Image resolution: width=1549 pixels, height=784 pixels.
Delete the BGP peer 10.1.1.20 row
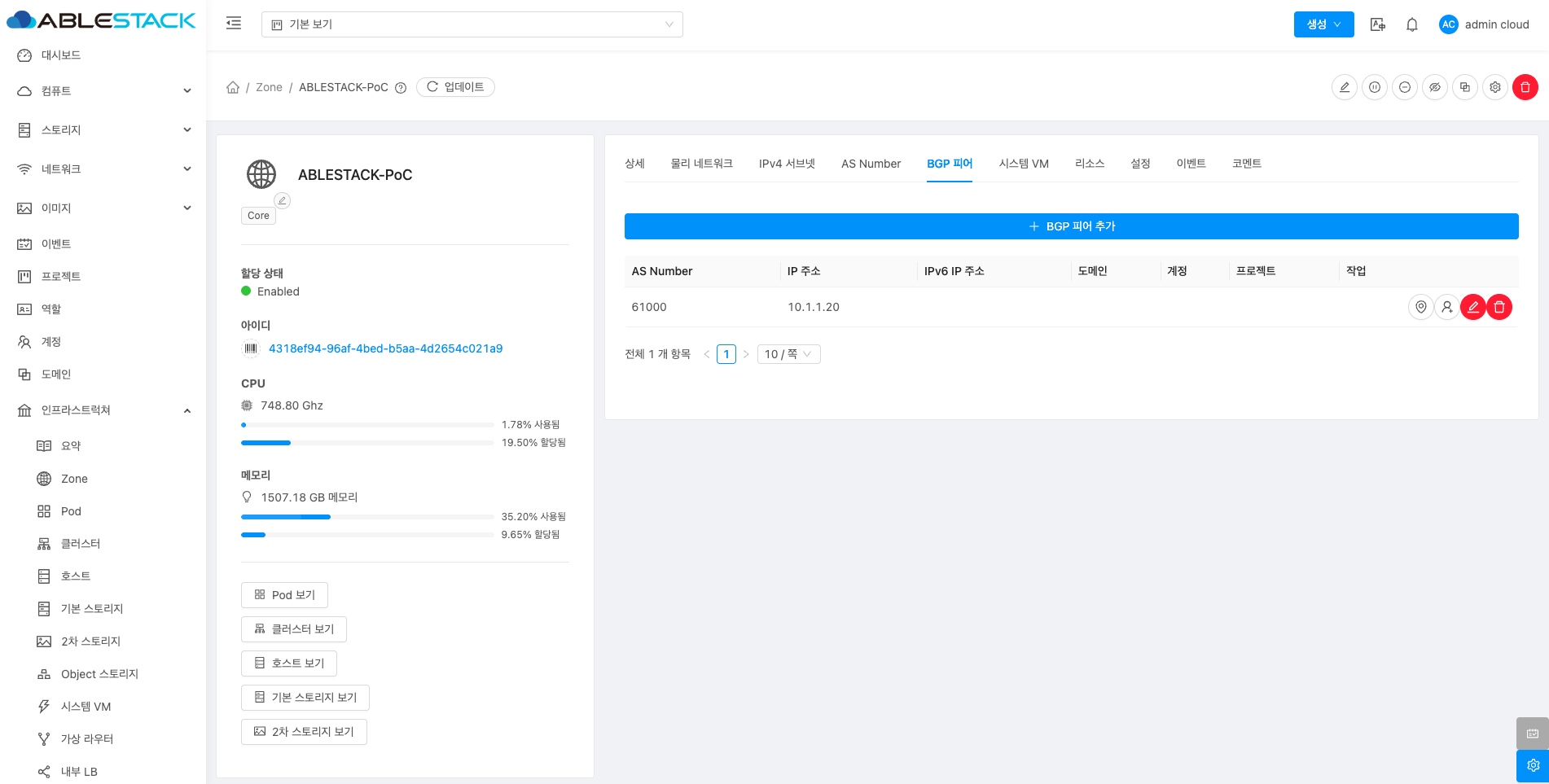(1499, 307)
